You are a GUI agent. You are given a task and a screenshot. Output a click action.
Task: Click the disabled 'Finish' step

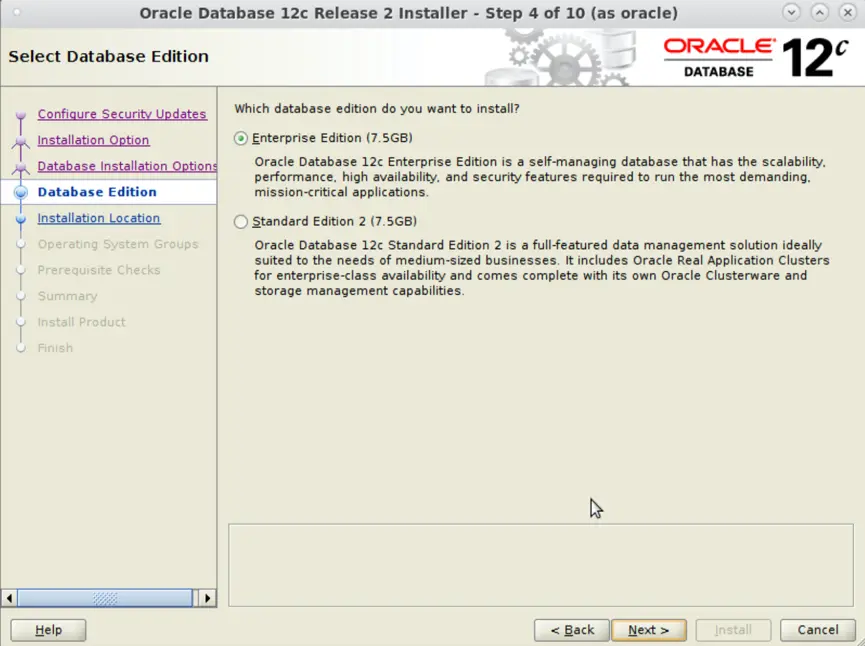coord(55,348)
